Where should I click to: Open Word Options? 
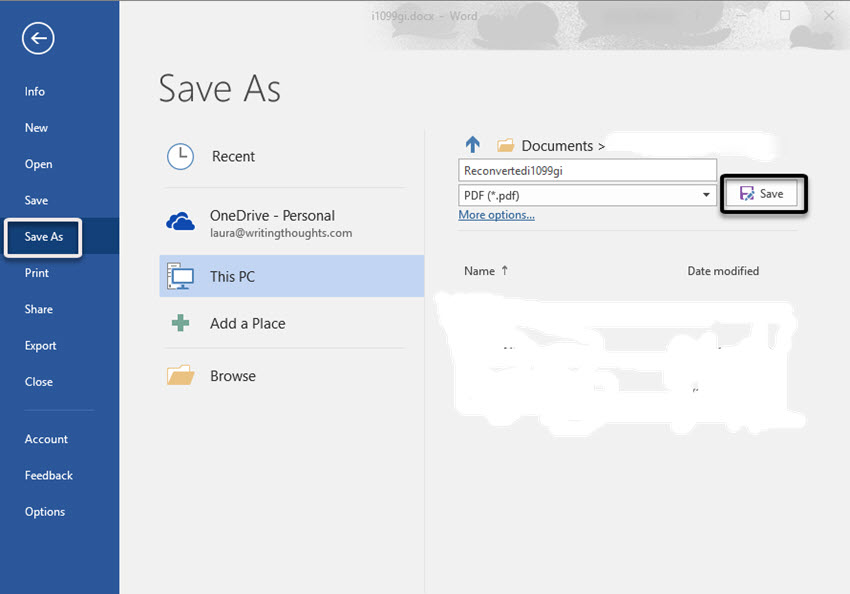[x=44, y=512]
